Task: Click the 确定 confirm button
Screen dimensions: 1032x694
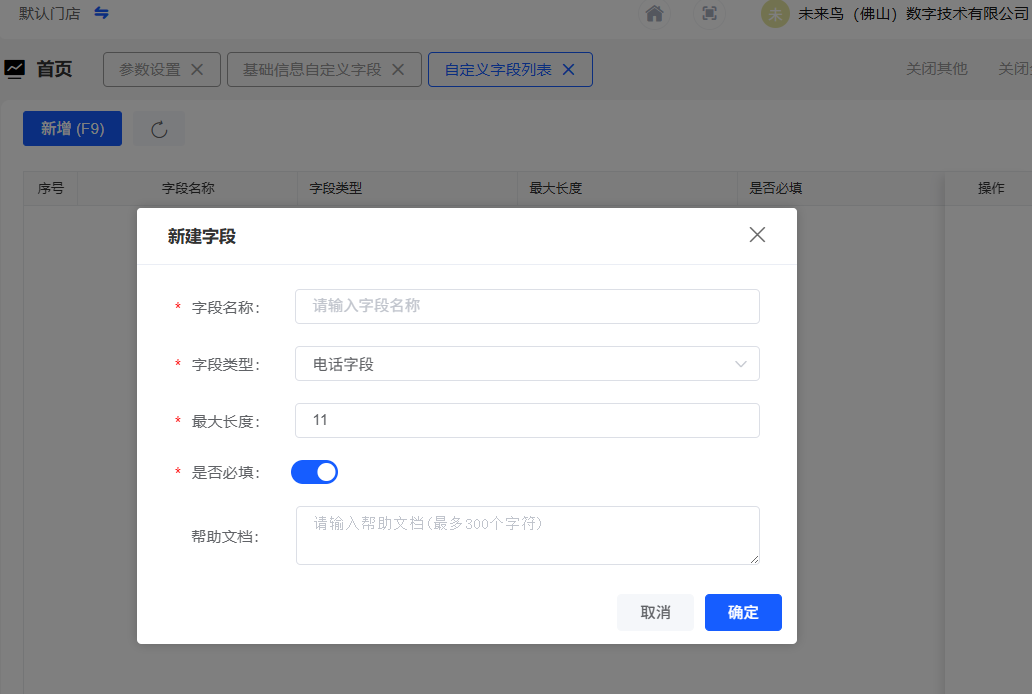Action: pyautogui.click(x=743, y=613)
